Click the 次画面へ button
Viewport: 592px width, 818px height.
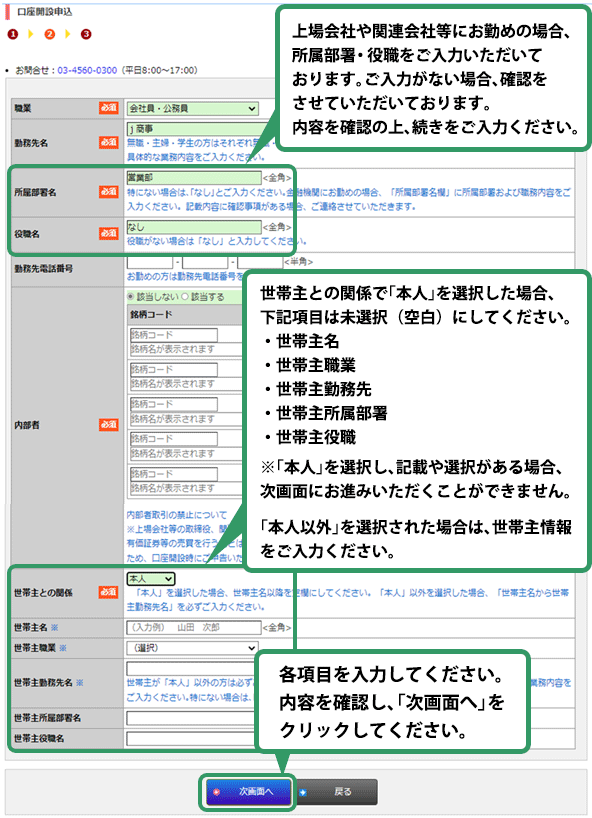click(248, 792)
